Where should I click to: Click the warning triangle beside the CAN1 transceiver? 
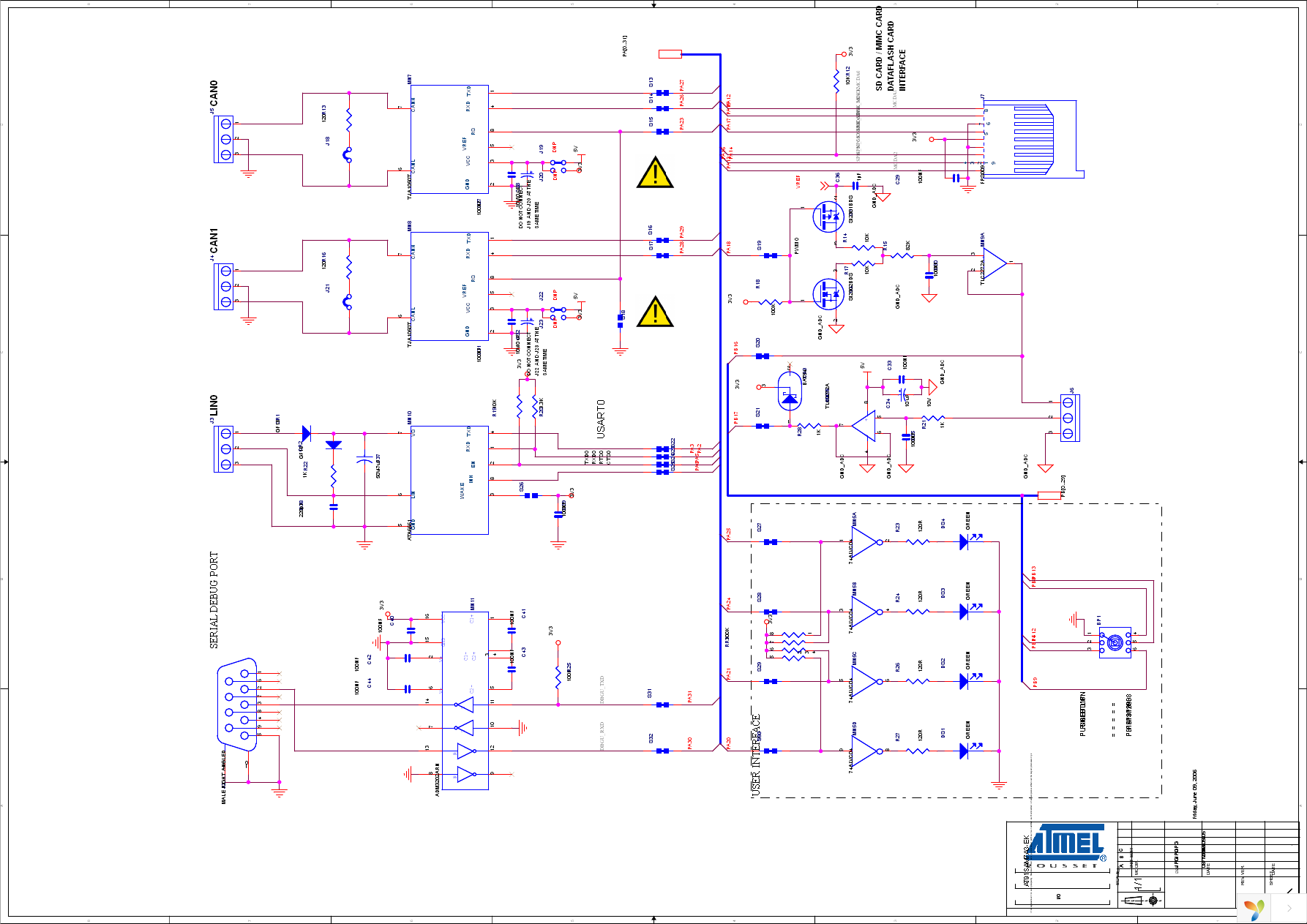[x=655, y=311]
